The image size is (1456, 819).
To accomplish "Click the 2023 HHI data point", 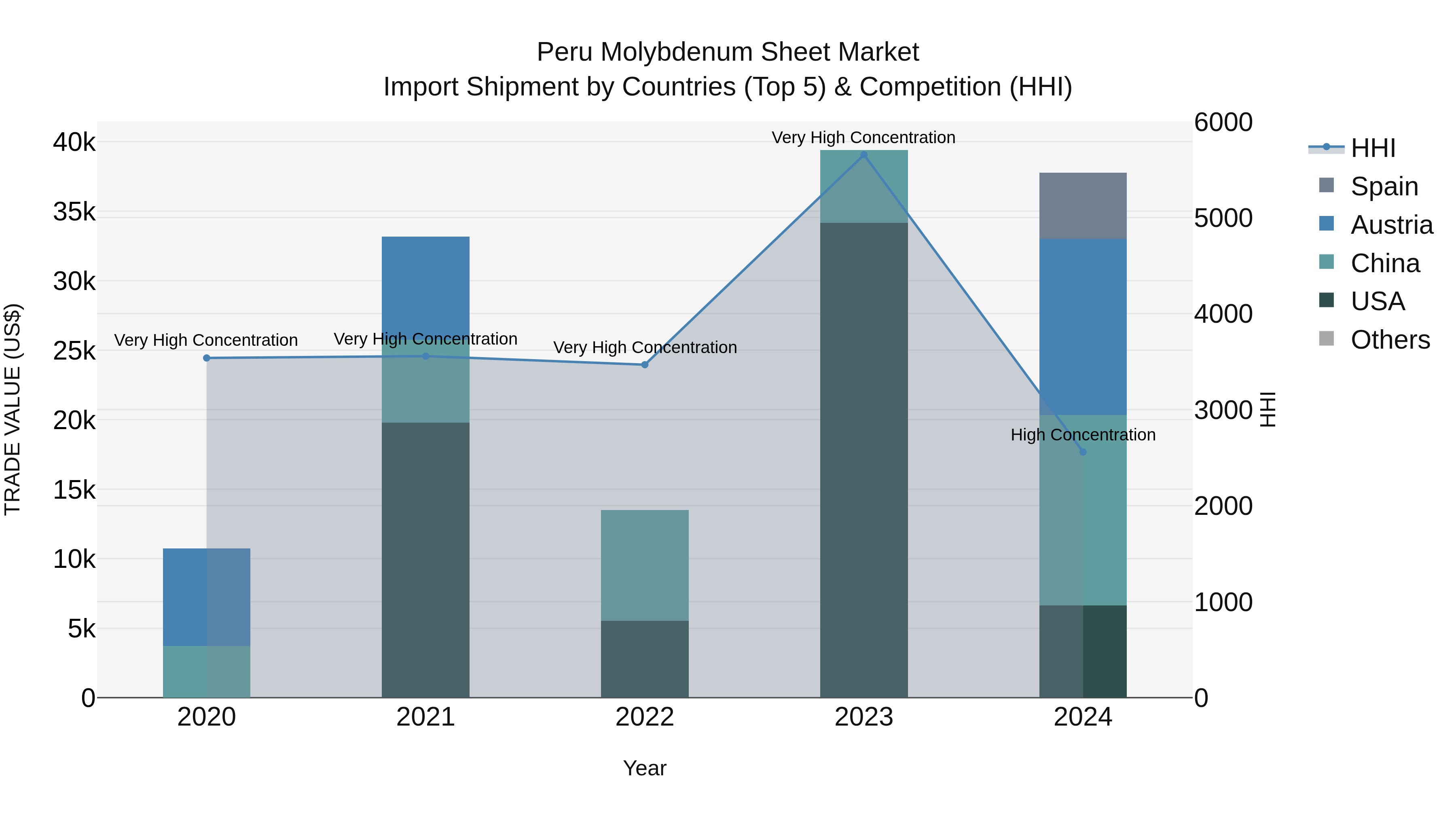I will point(863,155).
